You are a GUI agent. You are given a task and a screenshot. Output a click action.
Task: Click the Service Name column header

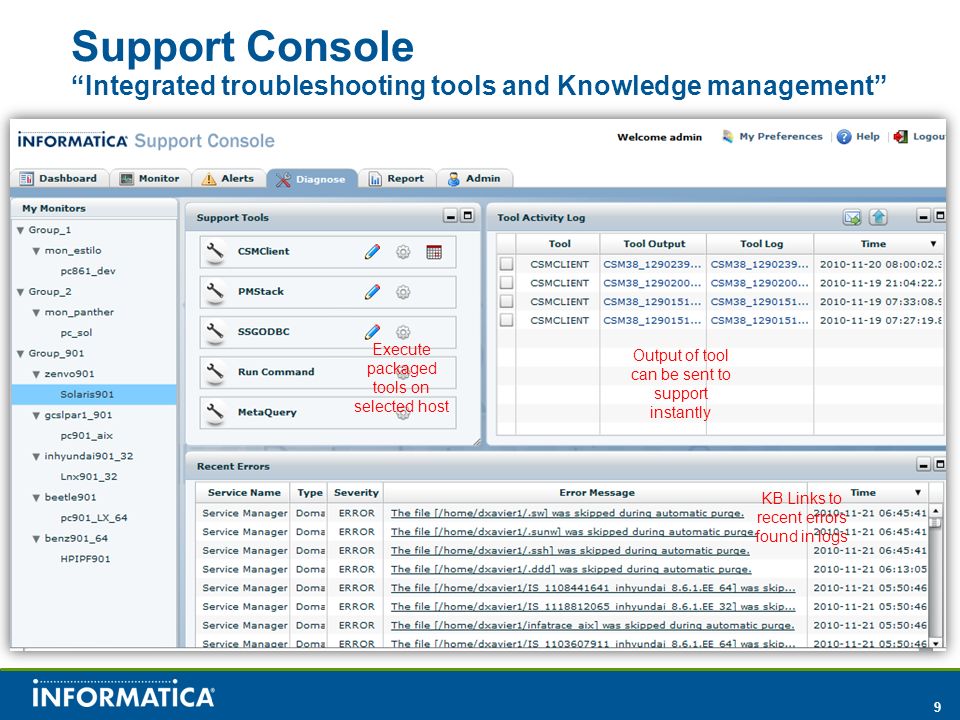[244, 492]
